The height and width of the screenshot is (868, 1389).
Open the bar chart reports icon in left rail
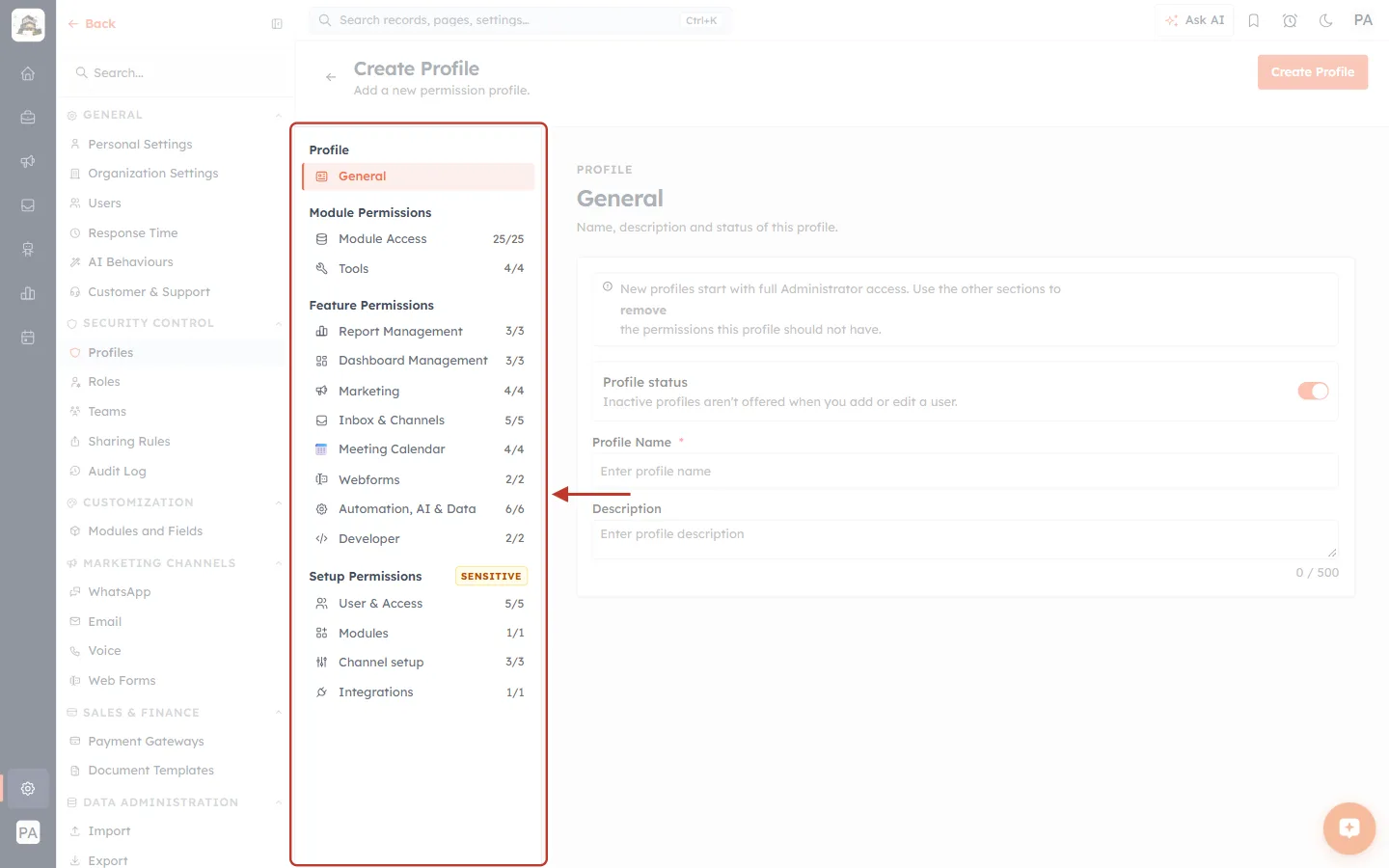pos(28,293)
